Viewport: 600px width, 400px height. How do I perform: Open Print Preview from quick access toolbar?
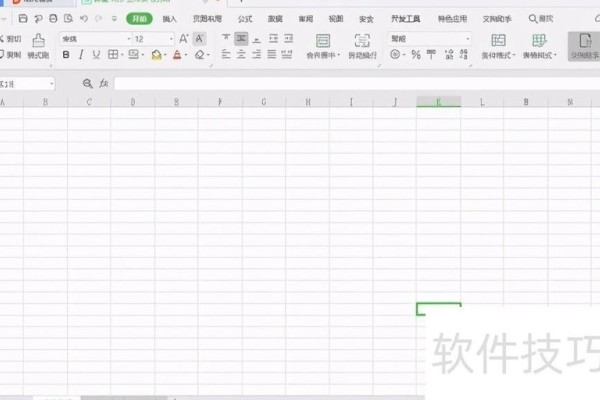68,18
